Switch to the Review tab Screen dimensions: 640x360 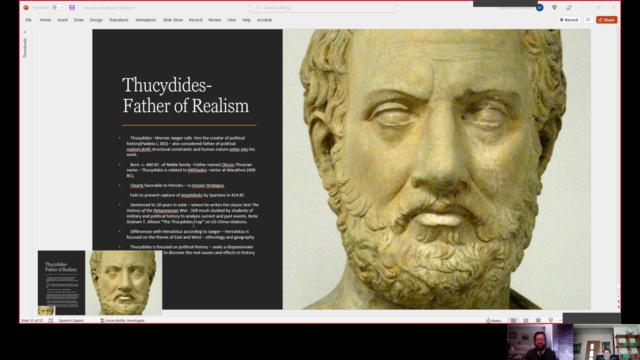tap(215, 20)
